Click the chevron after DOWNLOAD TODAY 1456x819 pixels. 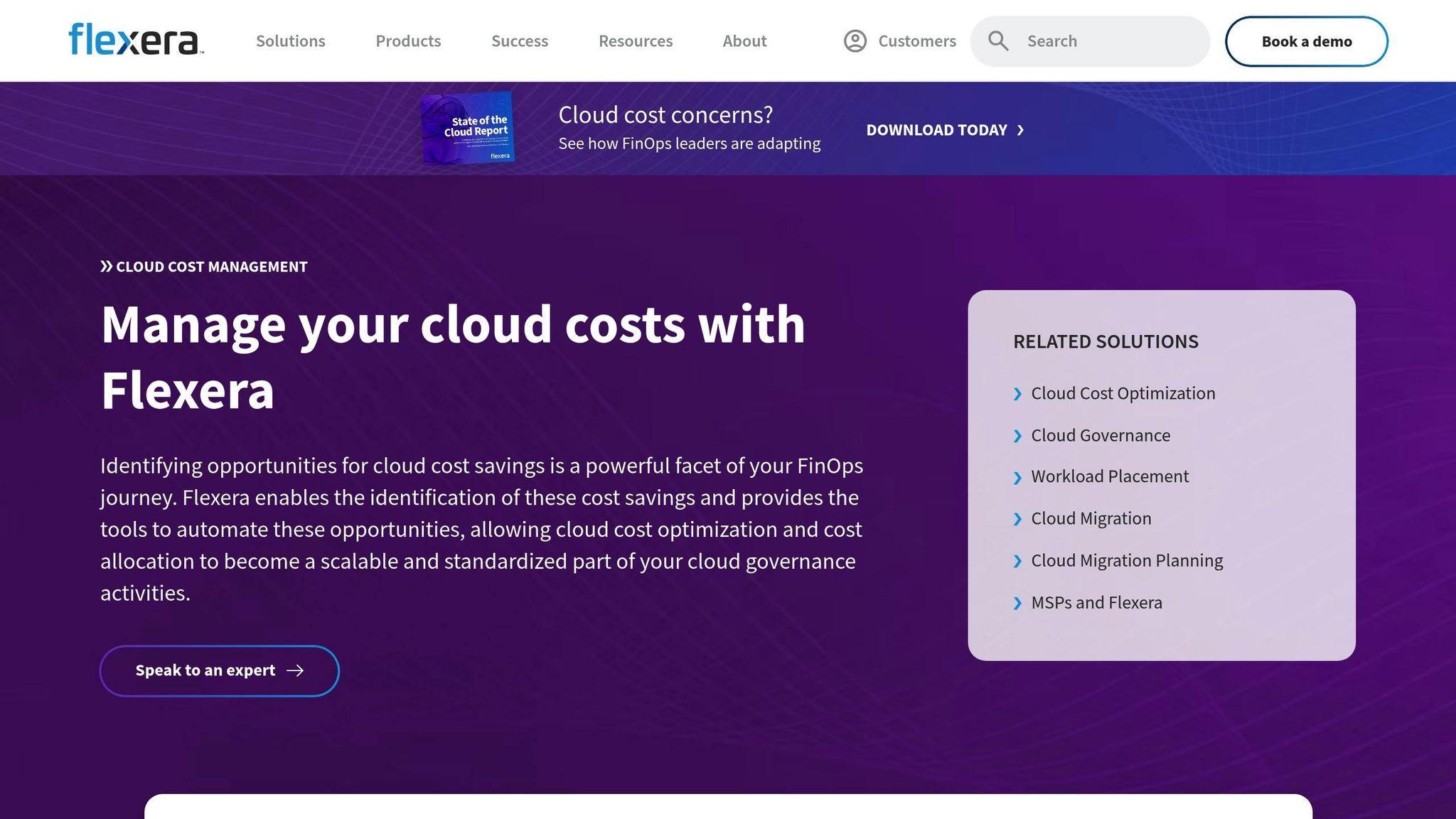1020,130
